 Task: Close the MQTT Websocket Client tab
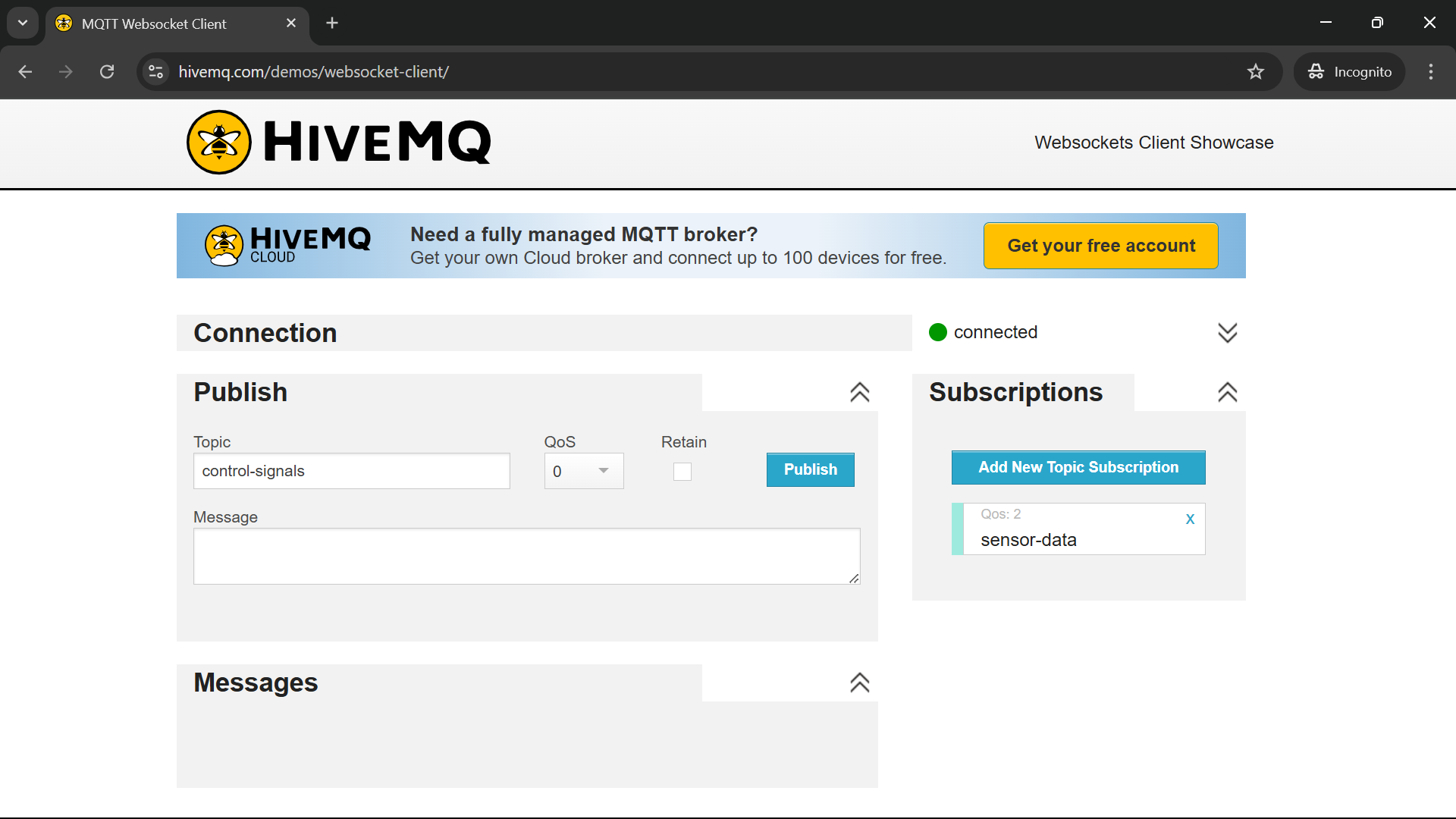291,24
